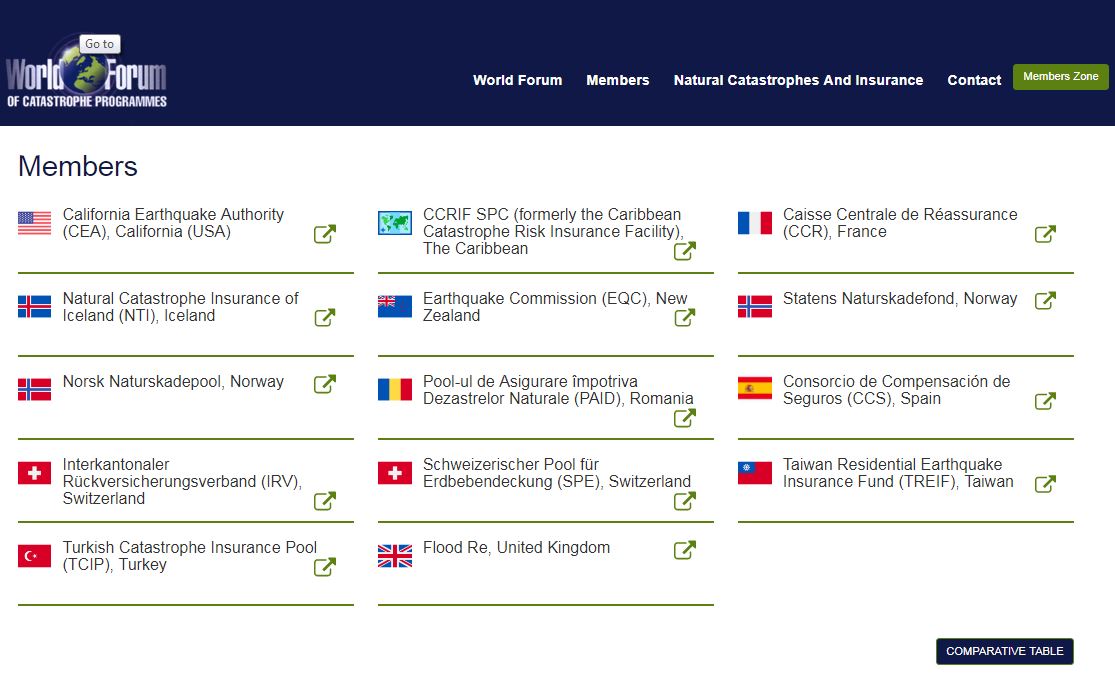Open Schweizerischer Pool für Erdbebendeckung link
Viewport: 1115px width, 674px height.
[557, 473]
